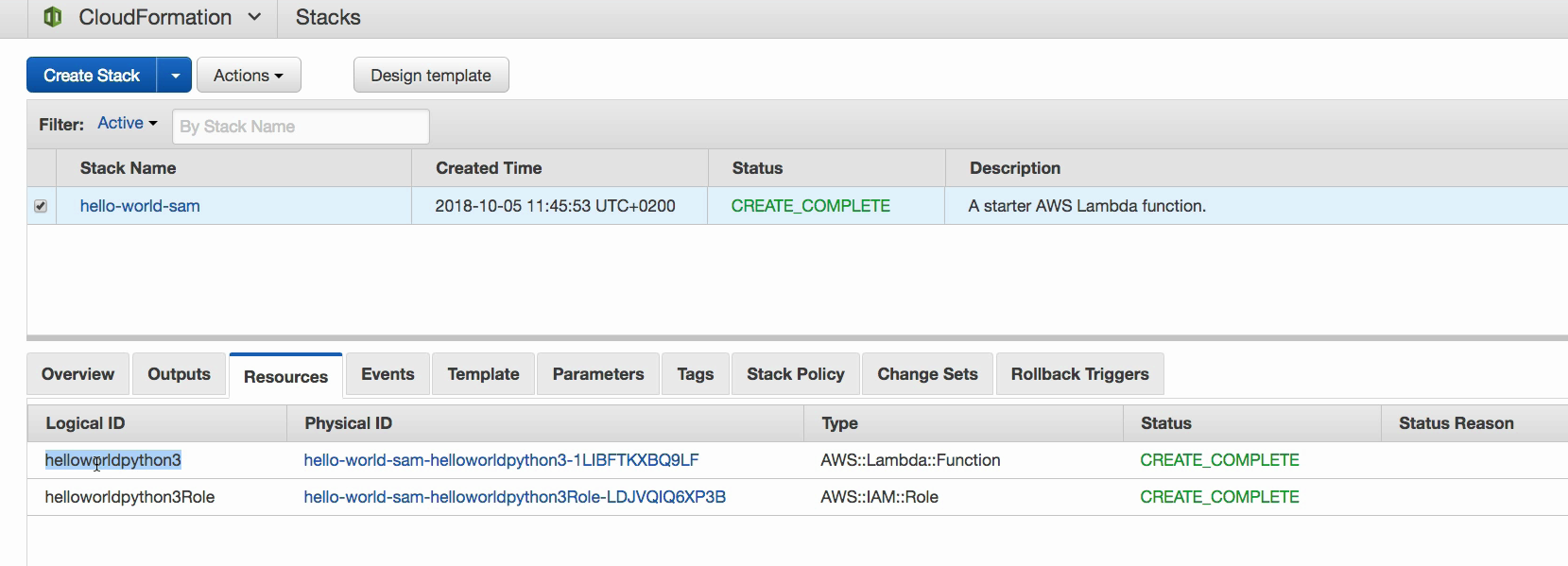Open the Actions dropdown menu

(x=249, y=75)
